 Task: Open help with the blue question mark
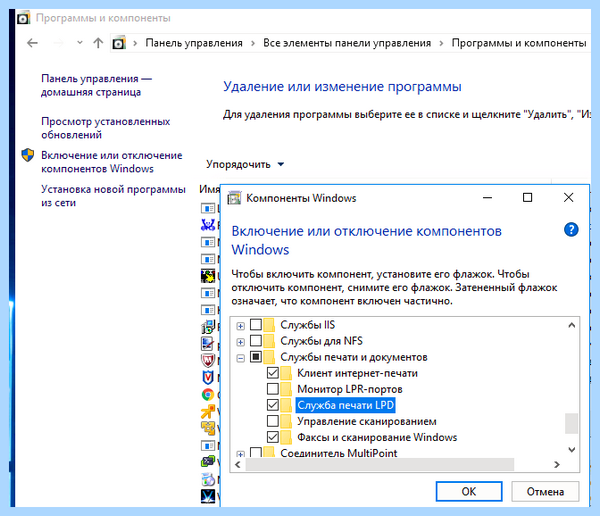click(x=571, y=230)
